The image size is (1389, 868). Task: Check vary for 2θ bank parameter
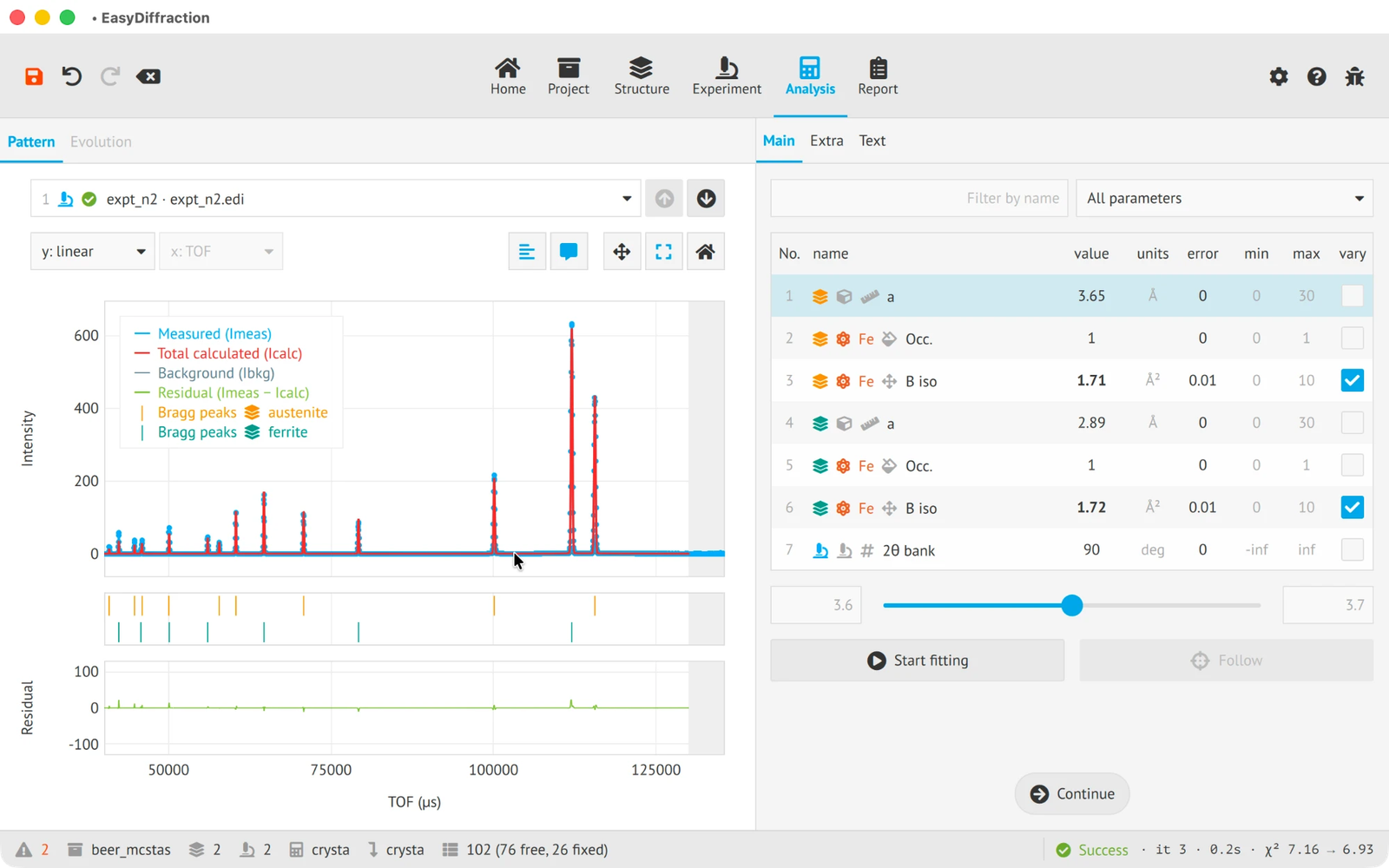point(1352,549)
